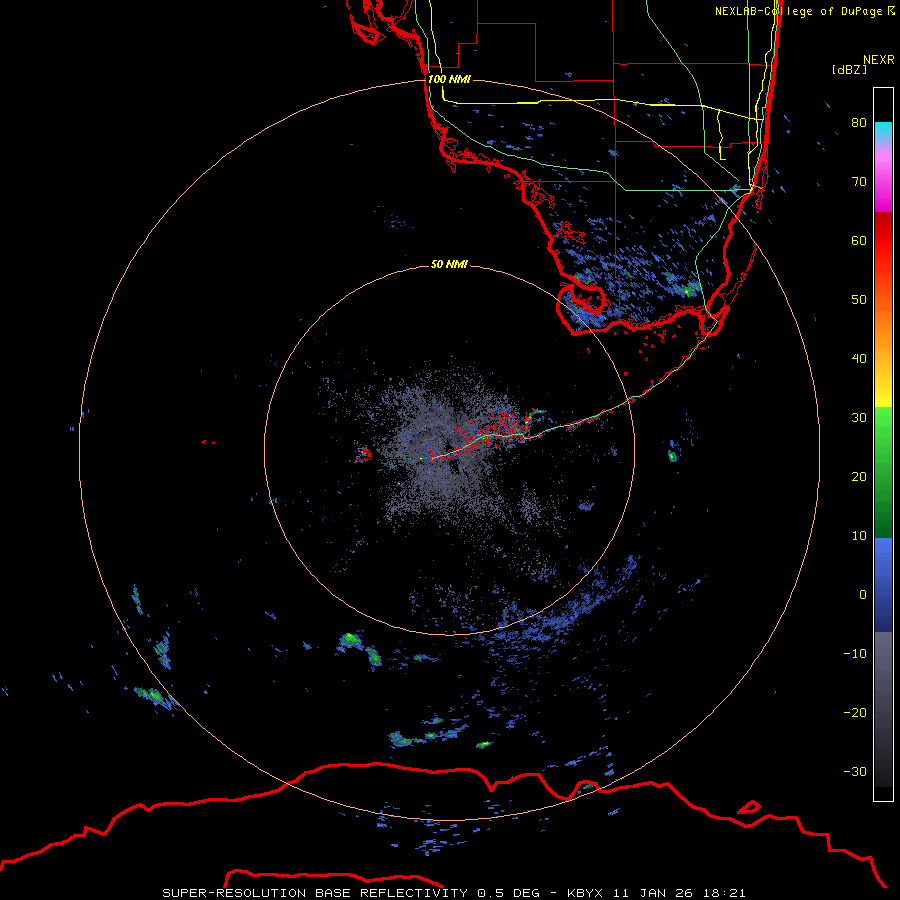The height and width of the screenshot is (900, 900).
Task: Click the [dBZ] units label
Action: (x=849, y=70)
